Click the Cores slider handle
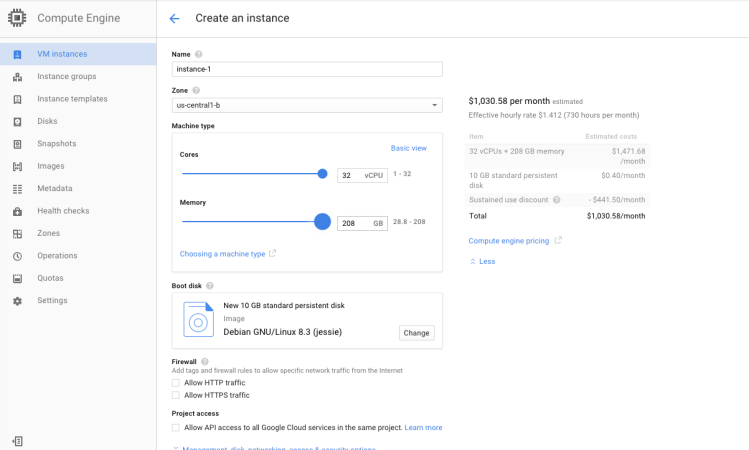The width and height of the screenshot is (749, 450). pos(322,174)
